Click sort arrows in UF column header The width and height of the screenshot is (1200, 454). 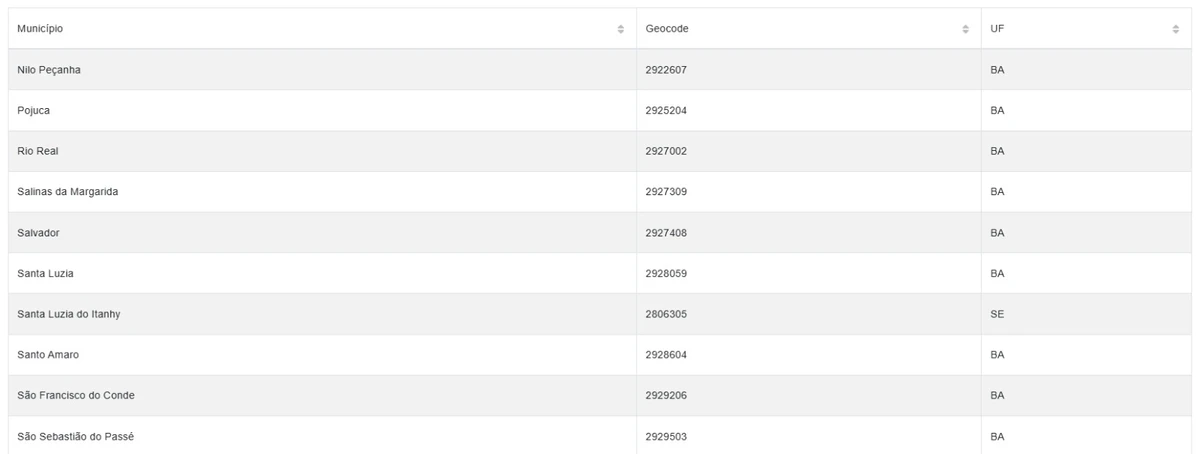1175,29
